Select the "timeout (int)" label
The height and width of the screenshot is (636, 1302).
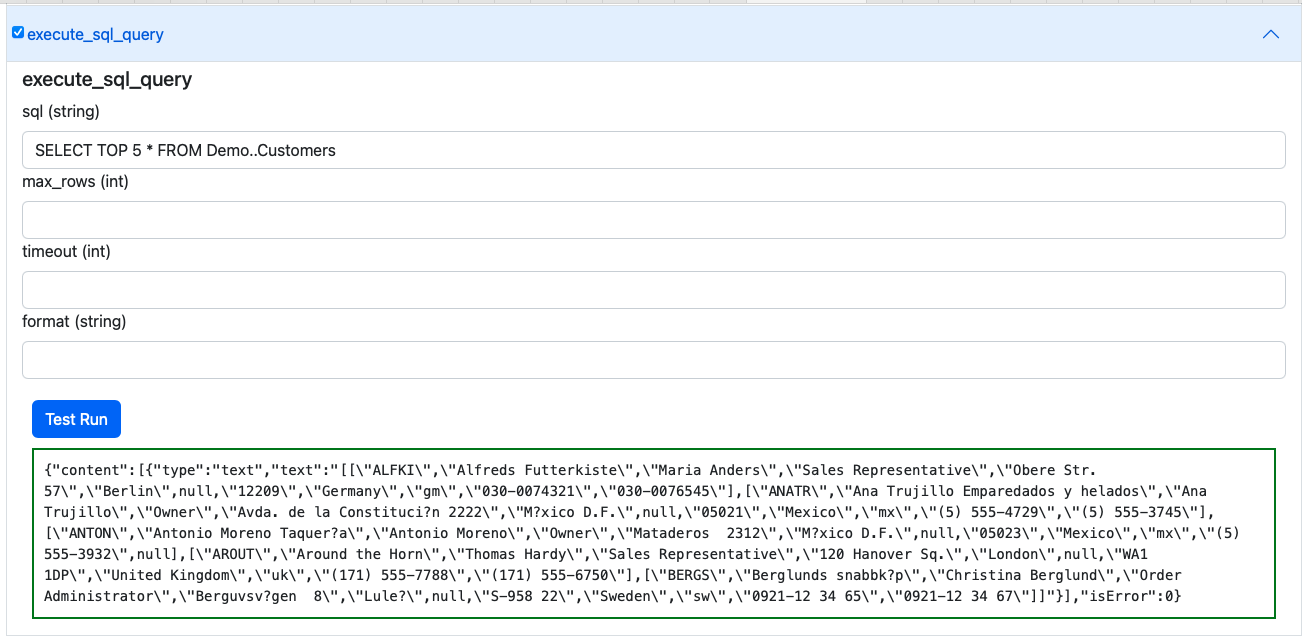(x=66, y=251)
